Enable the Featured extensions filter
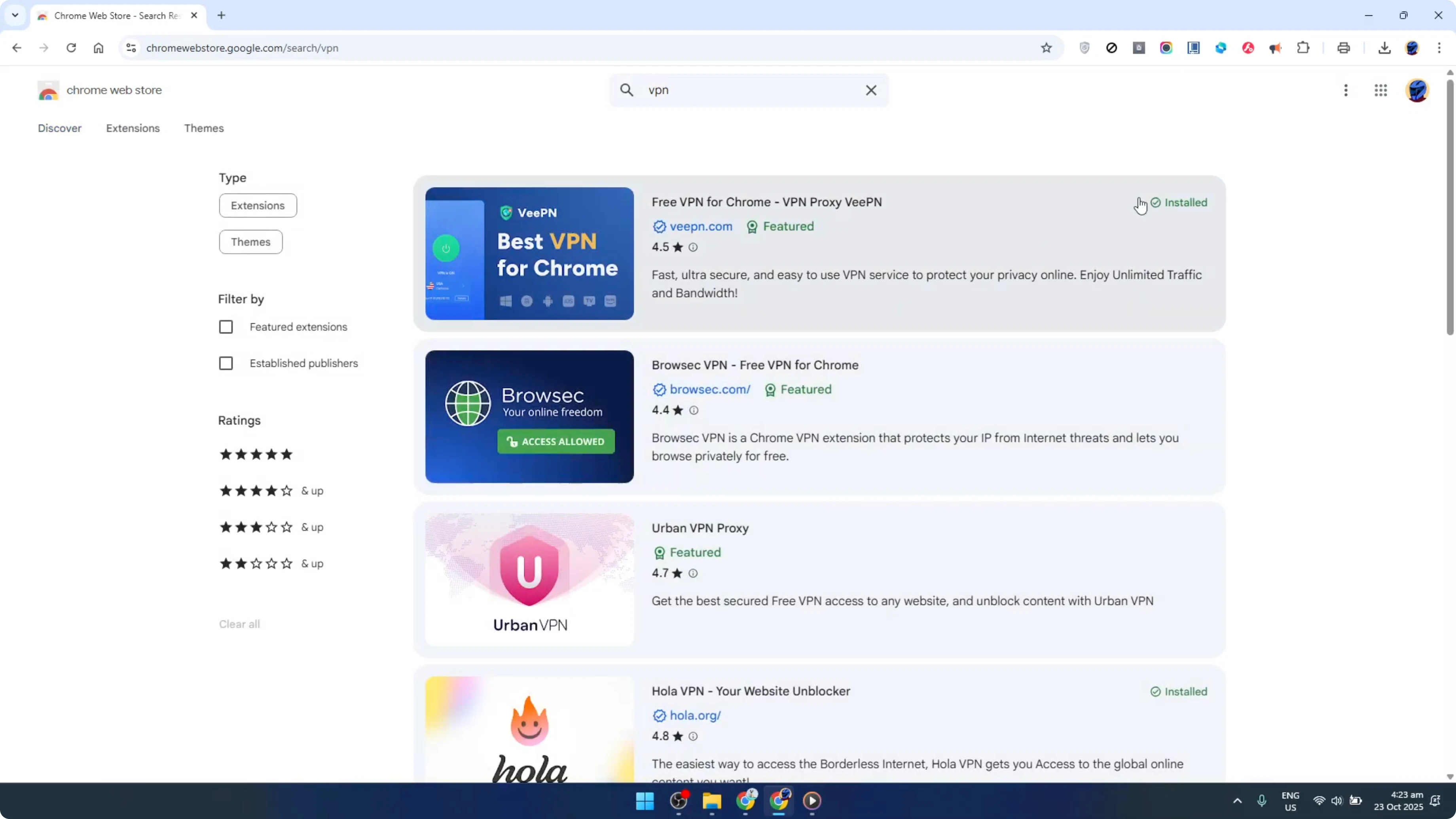 (x=226, y=327)
